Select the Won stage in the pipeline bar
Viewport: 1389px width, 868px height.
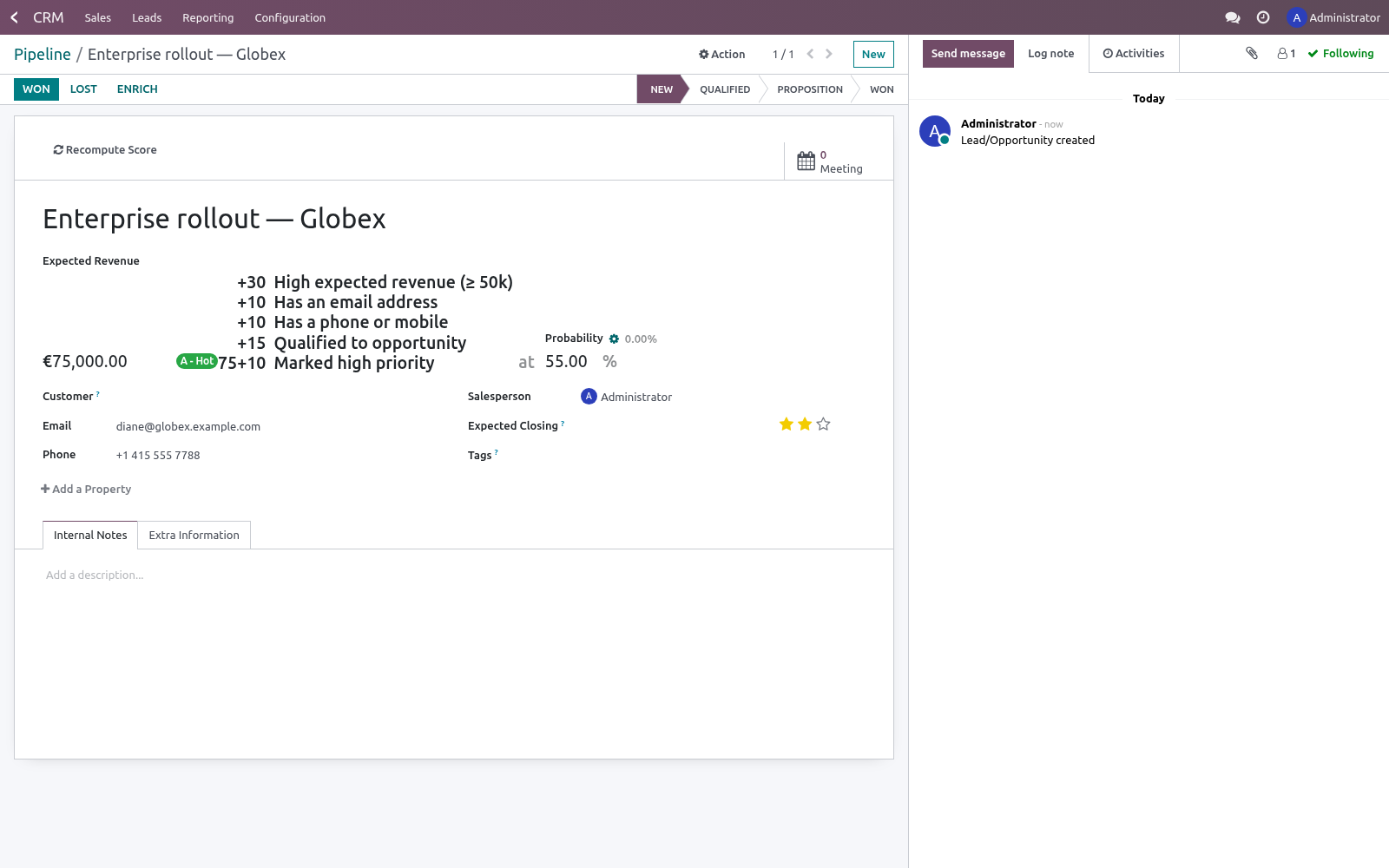pos(882,89)
